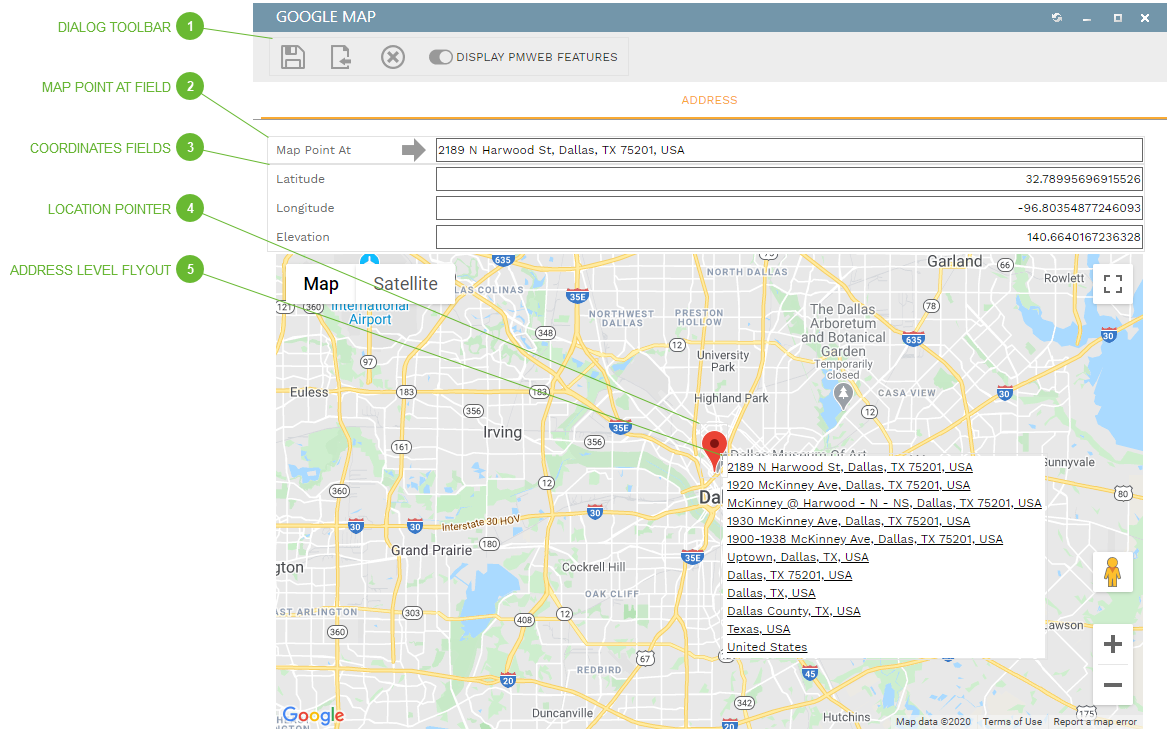The image size is (1170, 750).
Task: Open fullscreen view with the expand icon
Action: point(1112,284)
